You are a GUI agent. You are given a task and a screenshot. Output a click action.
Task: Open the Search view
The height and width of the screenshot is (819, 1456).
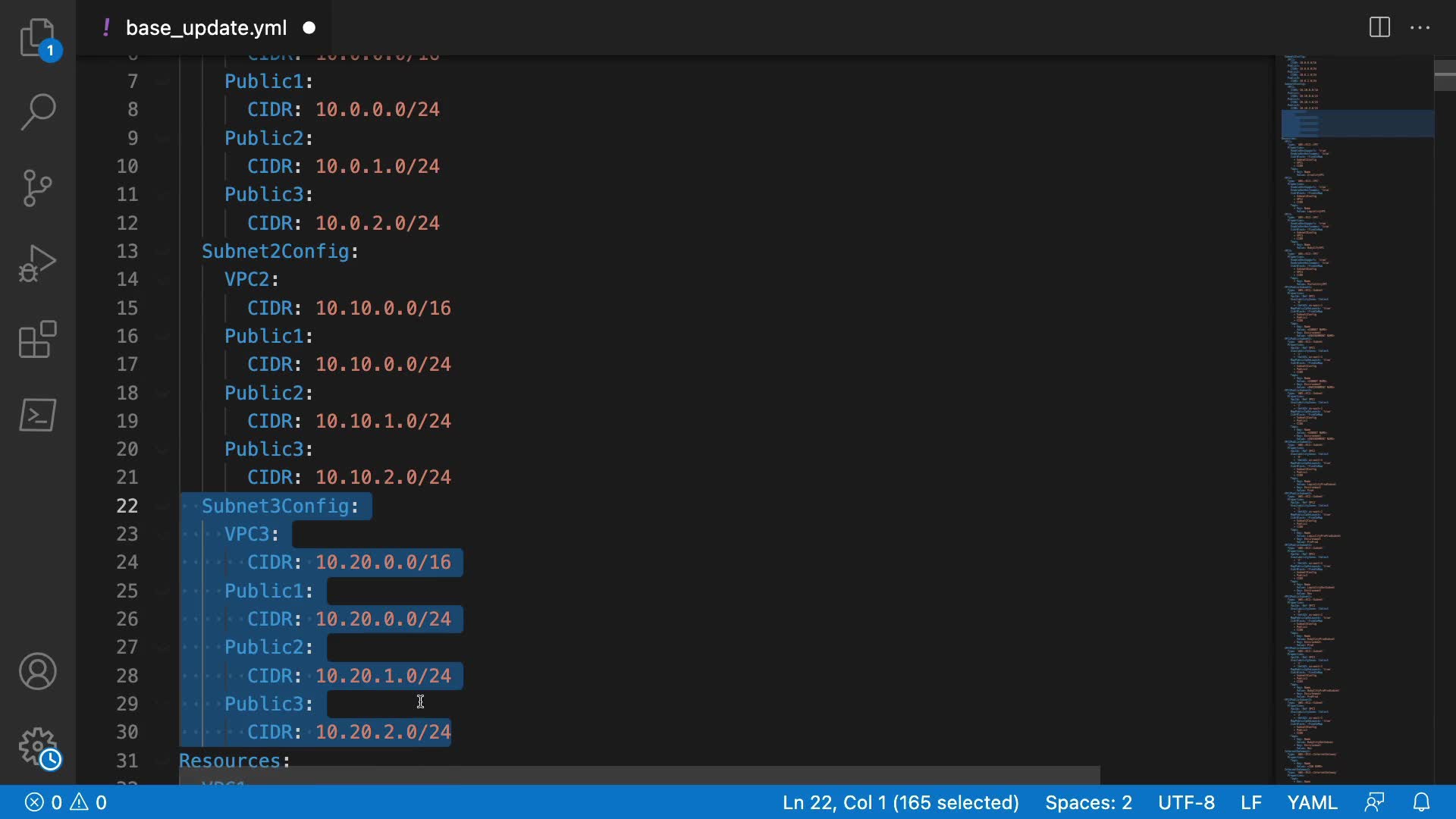coord(37,112)
